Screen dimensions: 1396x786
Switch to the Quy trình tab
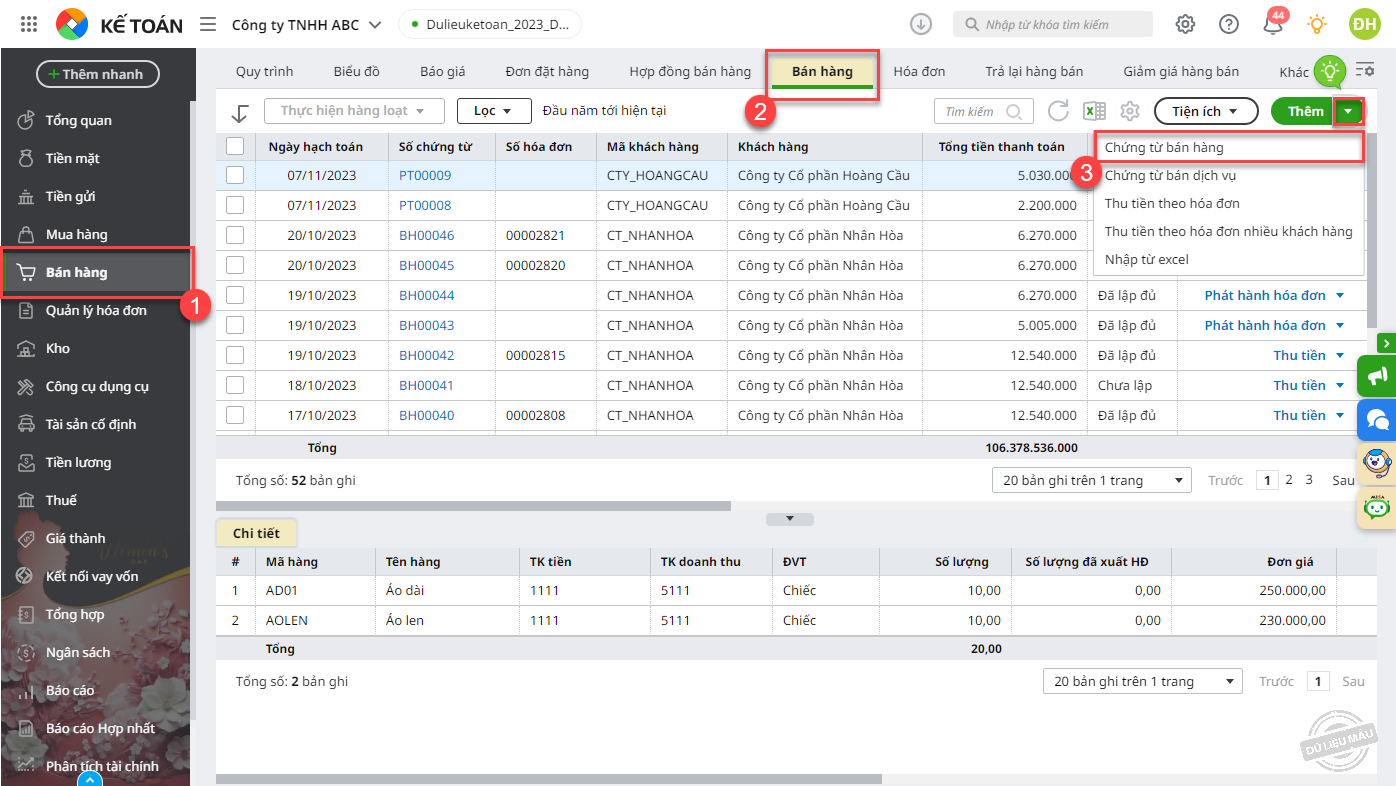264,72
